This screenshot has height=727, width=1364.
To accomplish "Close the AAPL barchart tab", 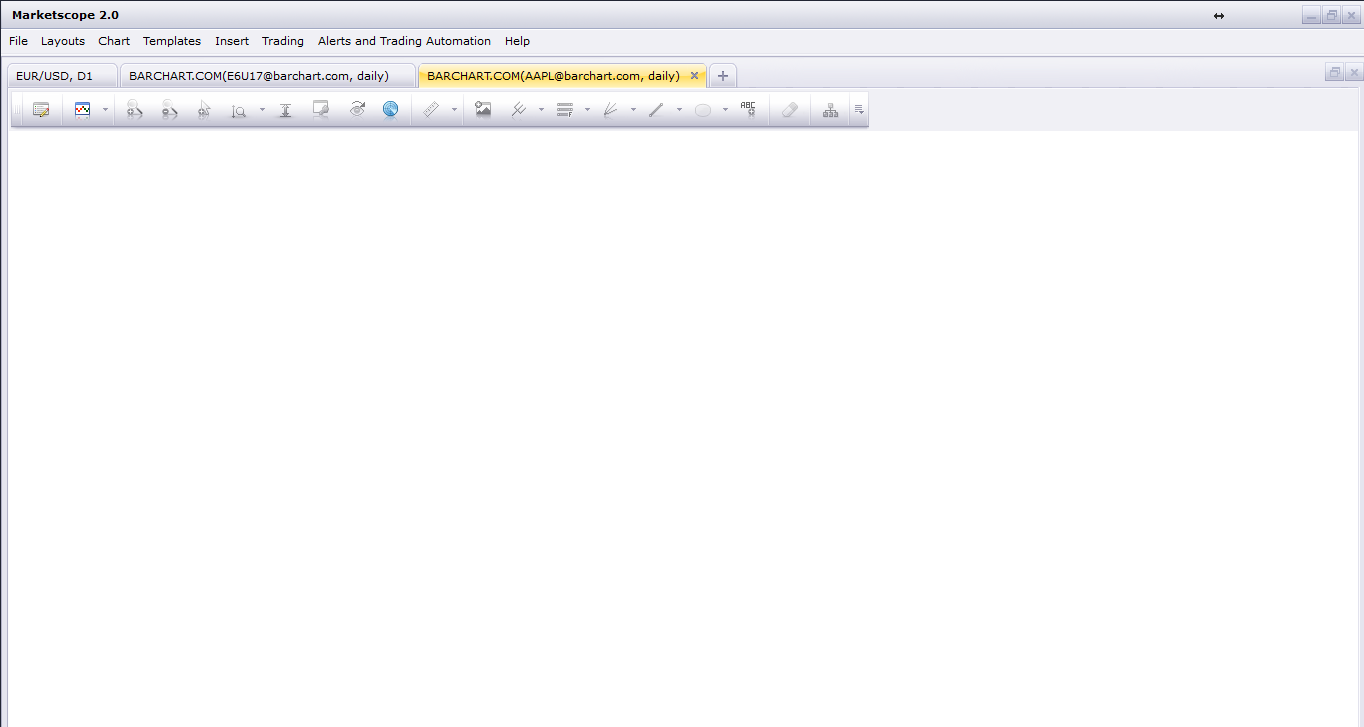I will tap(694, 76).
